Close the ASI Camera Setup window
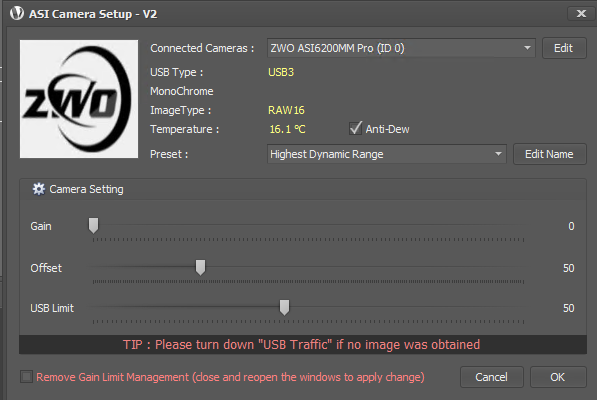Viewport: 597px width, 400px height. 581,14
